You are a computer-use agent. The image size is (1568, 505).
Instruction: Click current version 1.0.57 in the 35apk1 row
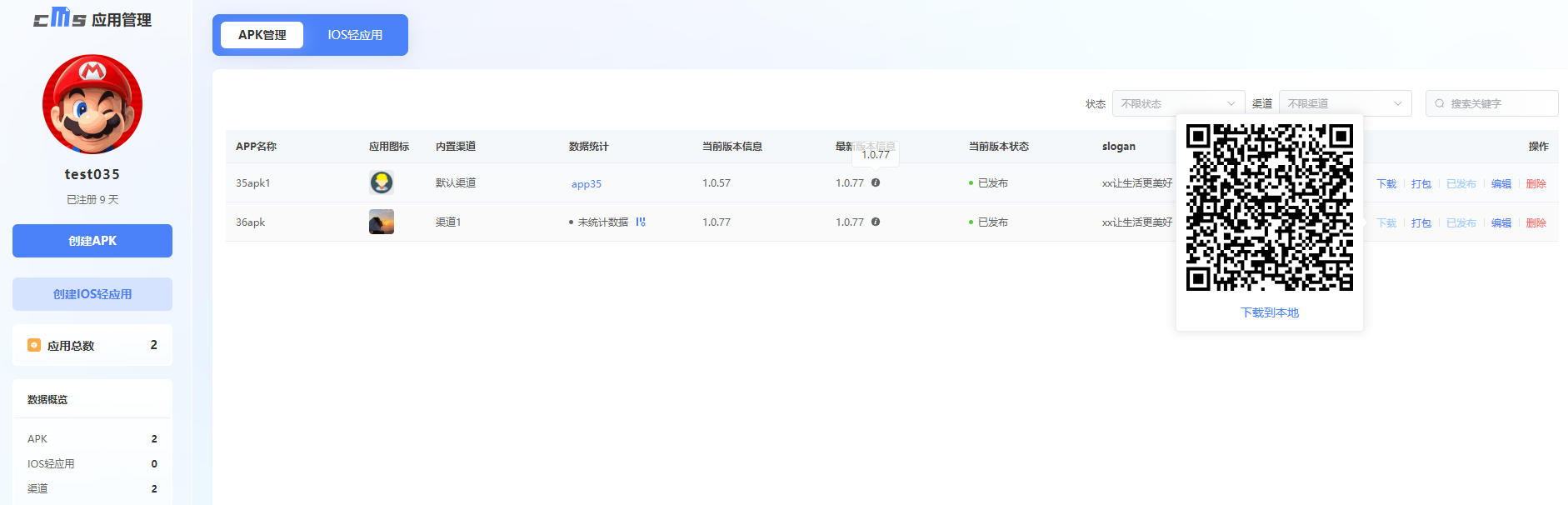[x=717, y=182]
